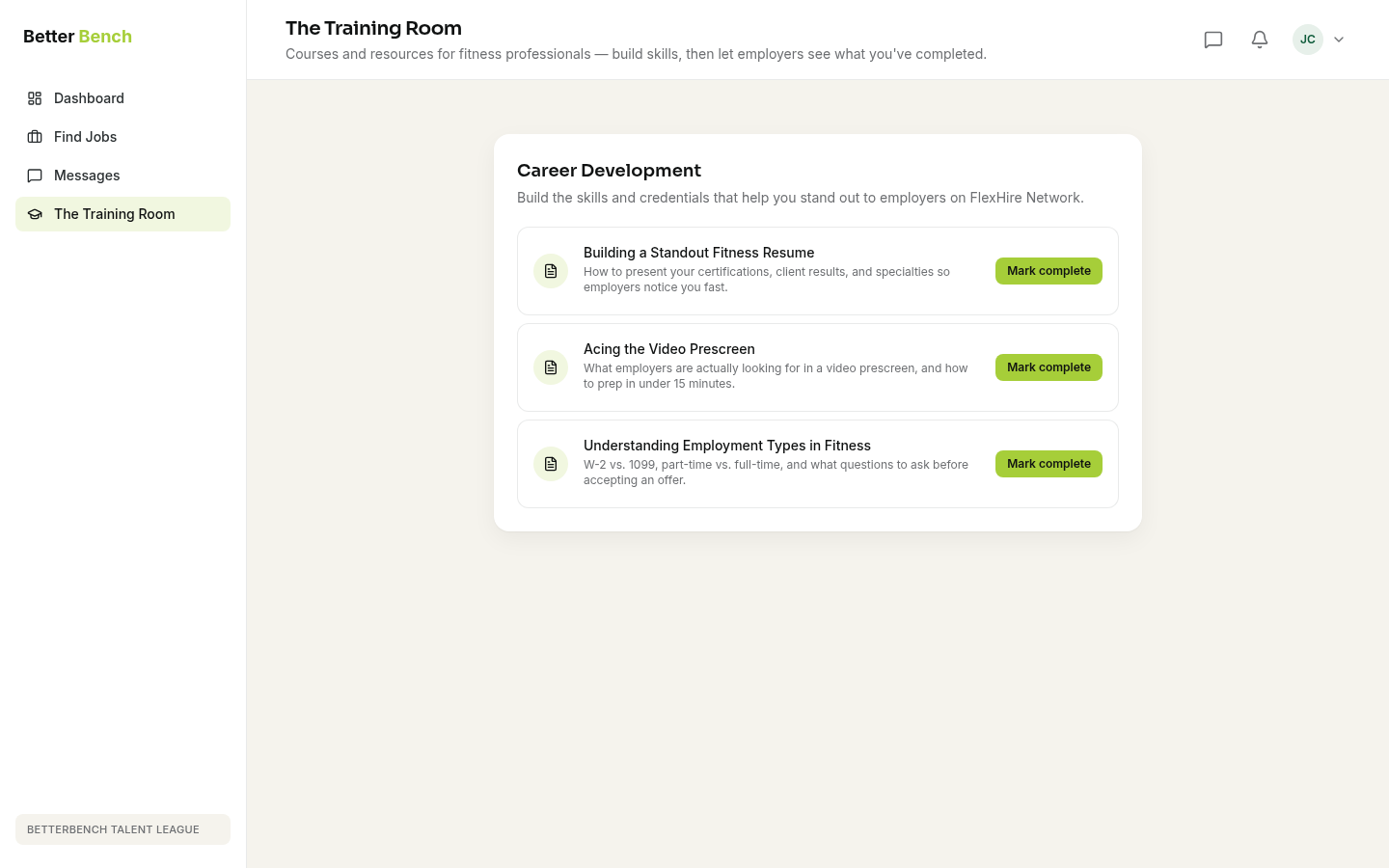Click the BetterBench Talent League badge
This screenshot has width=1389, height=868.
tap(123, 829)
